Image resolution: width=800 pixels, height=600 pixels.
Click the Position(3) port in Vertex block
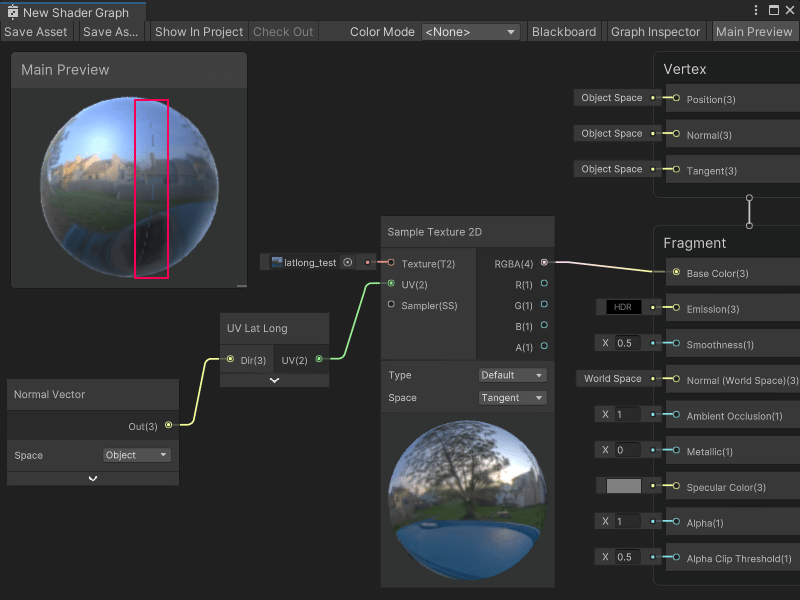pos(679,99)
